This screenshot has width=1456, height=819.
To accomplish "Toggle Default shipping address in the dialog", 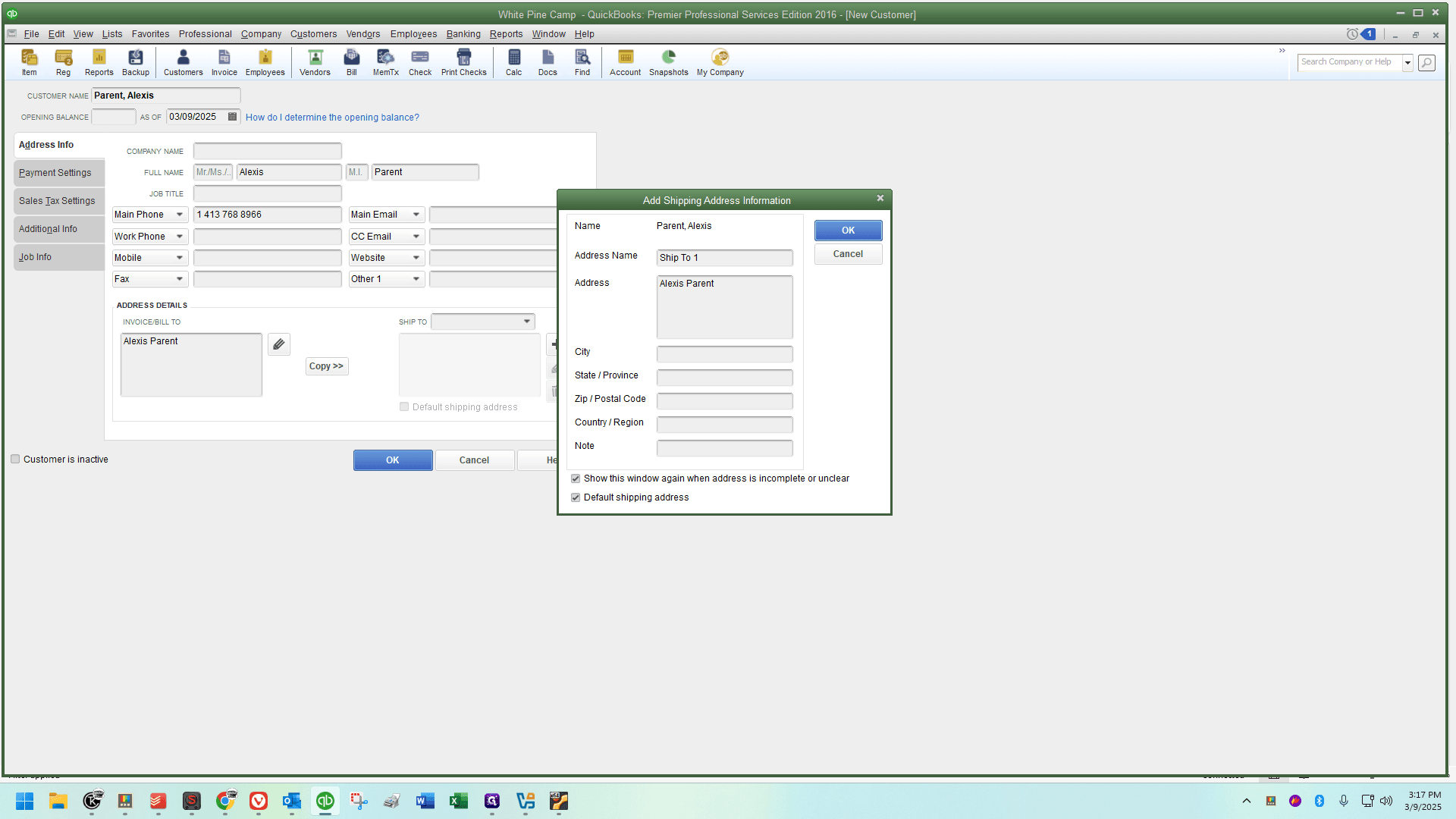I will 576,497.
